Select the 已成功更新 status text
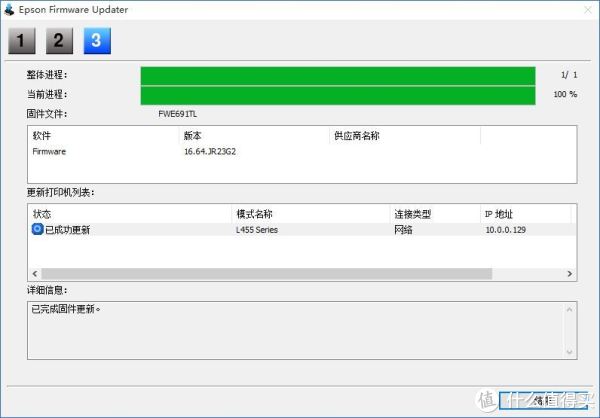The width and height of the screenshot is (600, 418). click(x=68, y=230)
